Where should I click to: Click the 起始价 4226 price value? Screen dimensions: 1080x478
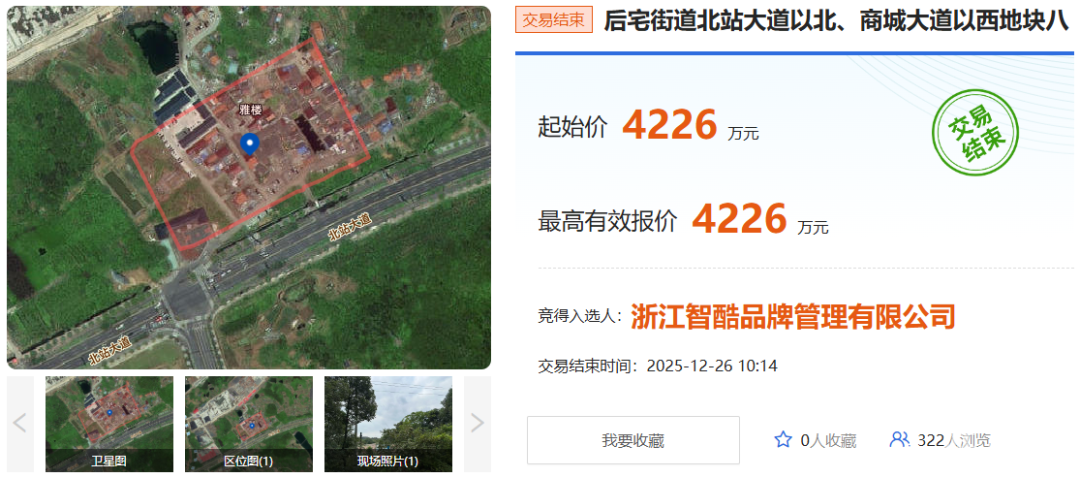[x=669, y=125]
